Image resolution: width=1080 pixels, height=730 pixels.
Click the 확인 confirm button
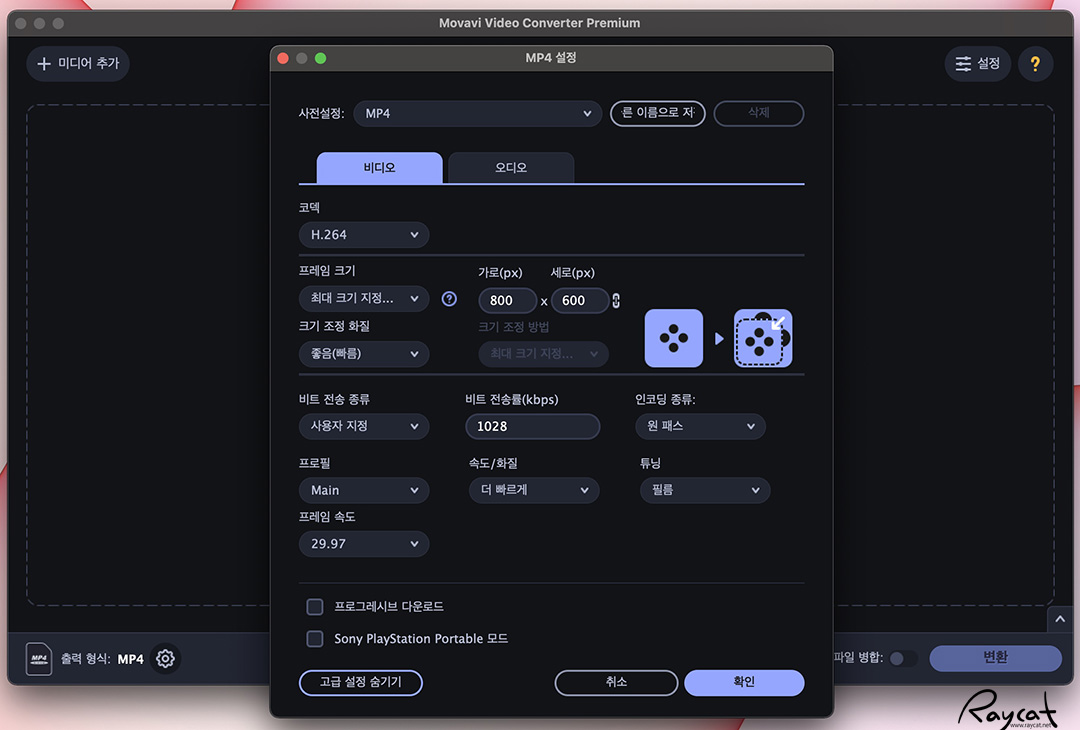(744, 682)
